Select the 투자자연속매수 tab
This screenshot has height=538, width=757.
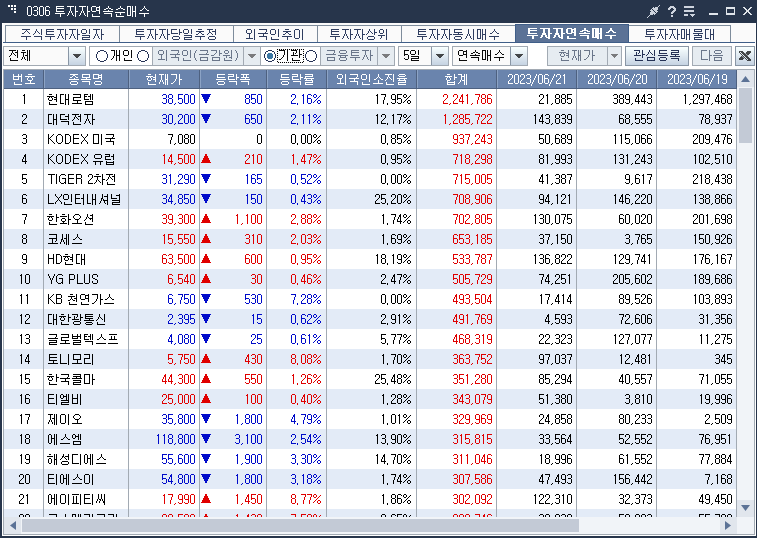tap(572, 33)
